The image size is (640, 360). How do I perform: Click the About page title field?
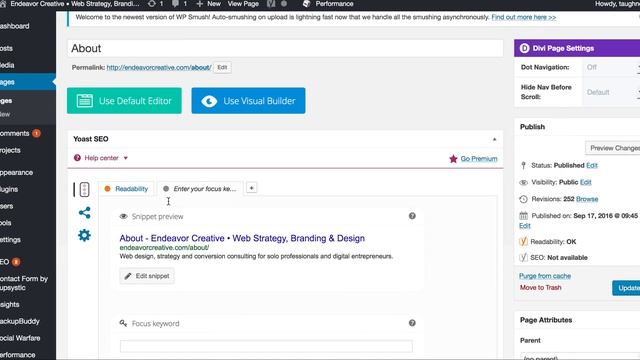click(x=285, y=48)
